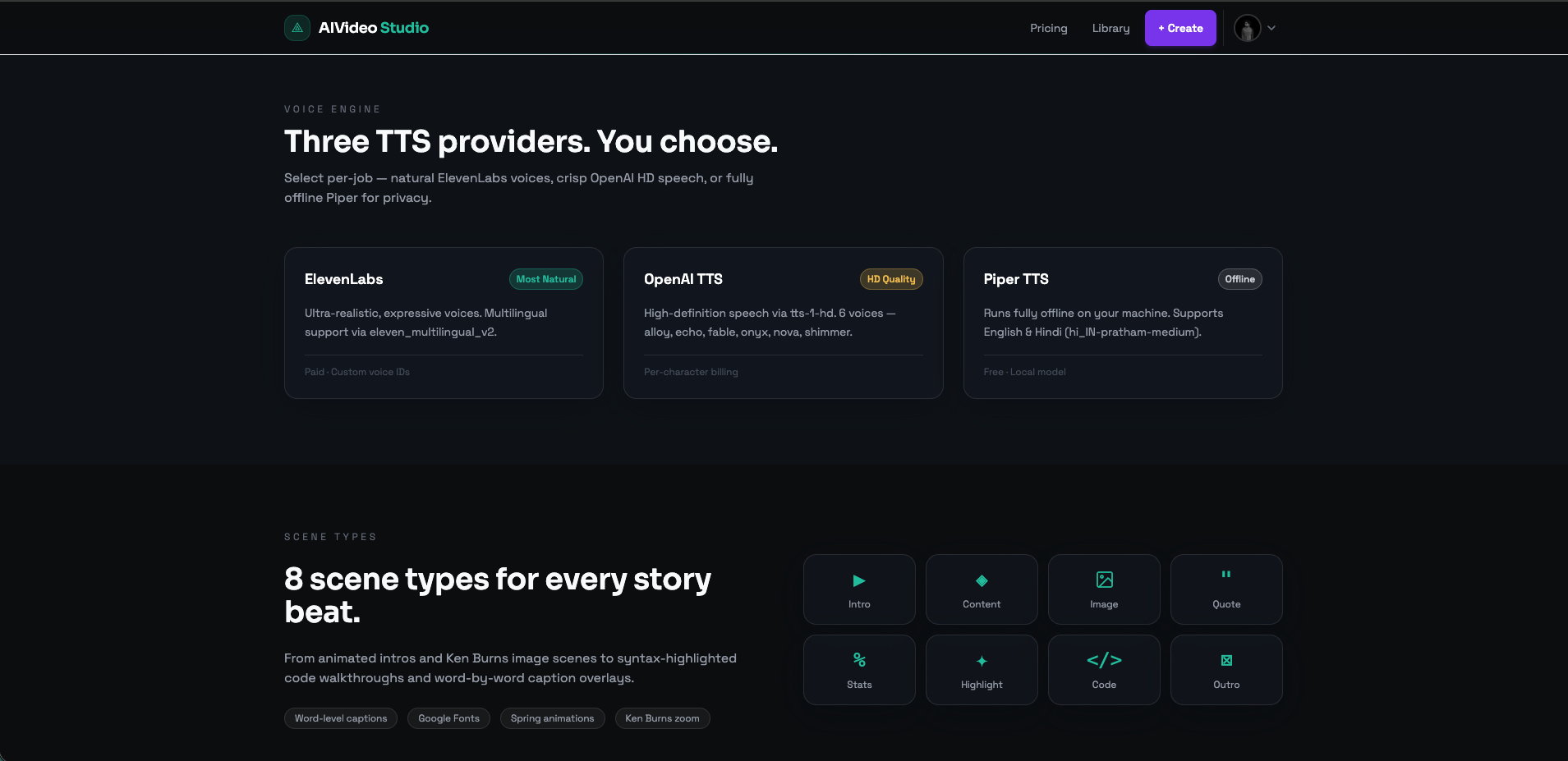Image resolution: width=1568 pixels, height=761 pixels.
Task: Click the HD Quality badge
Action: point(891,279)
